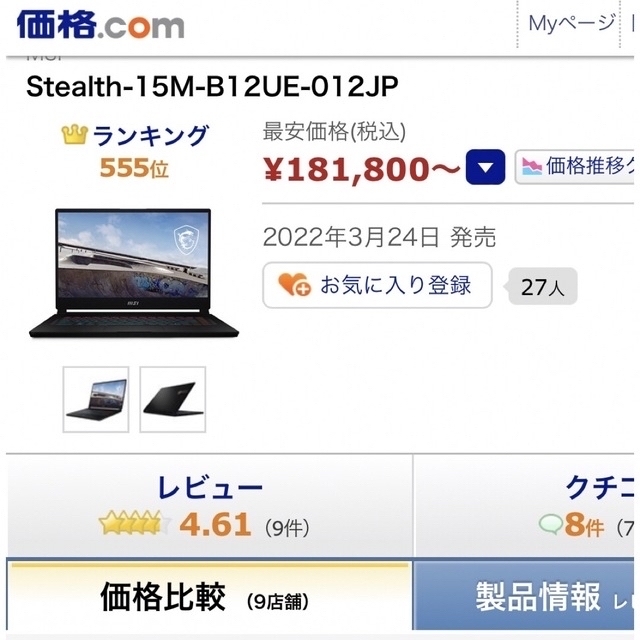The image size is (640, 640).
Task: Open the 価格推移グラフ button
Action: [576, 167]
